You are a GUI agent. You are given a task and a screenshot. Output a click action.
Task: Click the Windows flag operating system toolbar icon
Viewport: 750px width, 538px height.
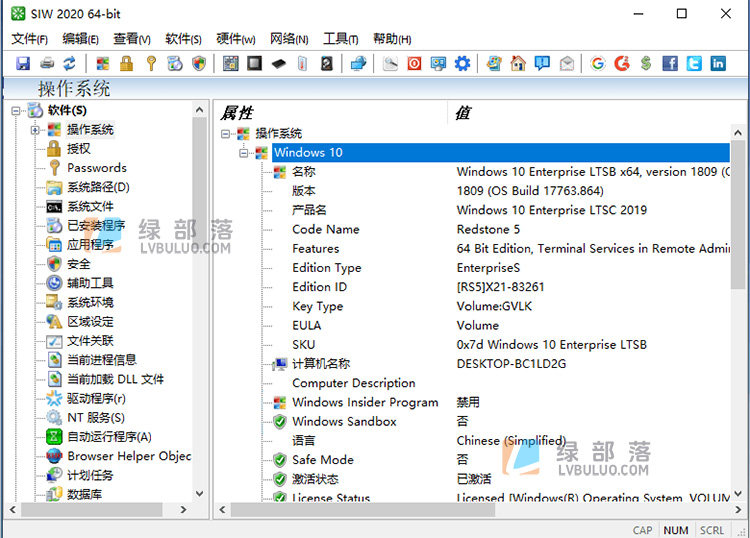pyautogui.click(x=102, y=63)
